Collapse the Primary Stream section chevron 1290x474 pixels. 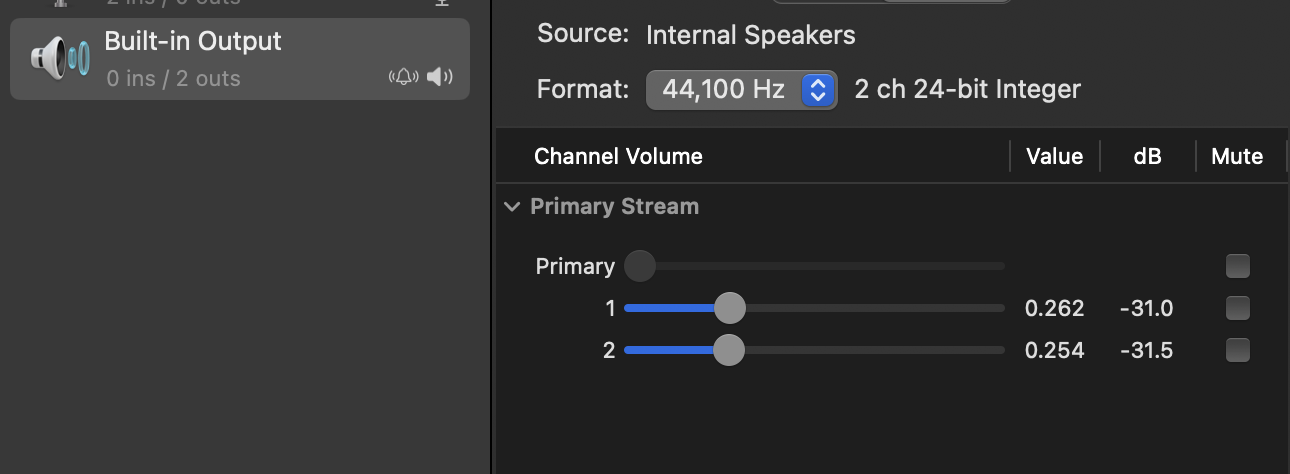(512, 207)
